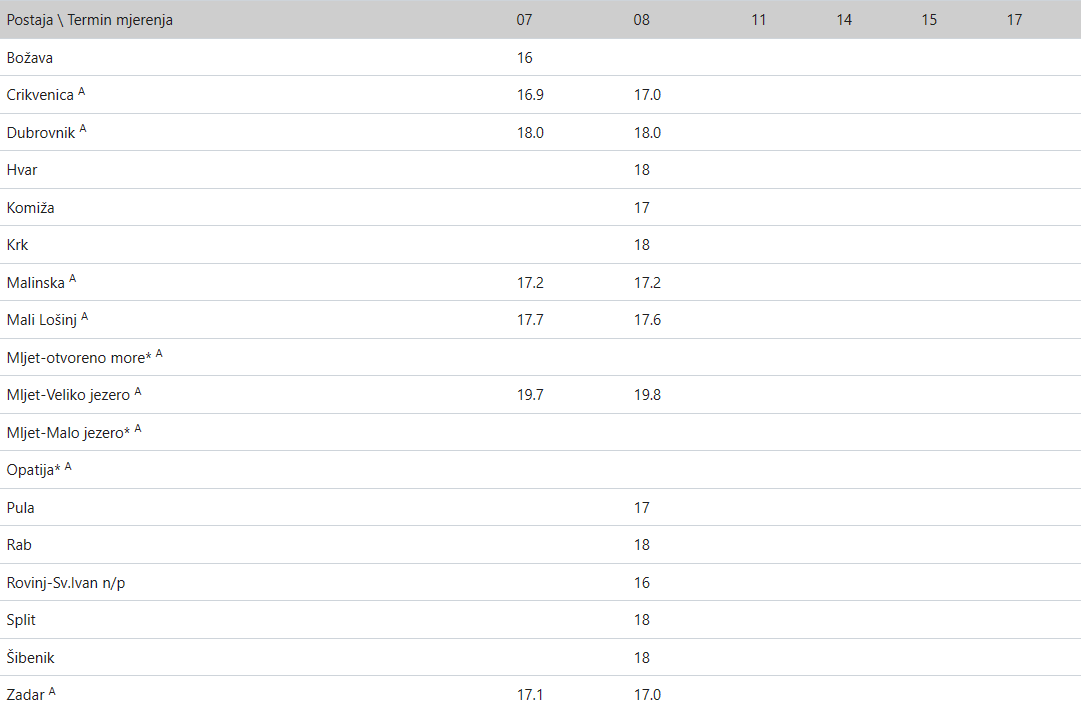The image size is (1081, 706).
Task: Click the "Postaja \ Termin mjerenja" header cell
Action: point(90,20)
